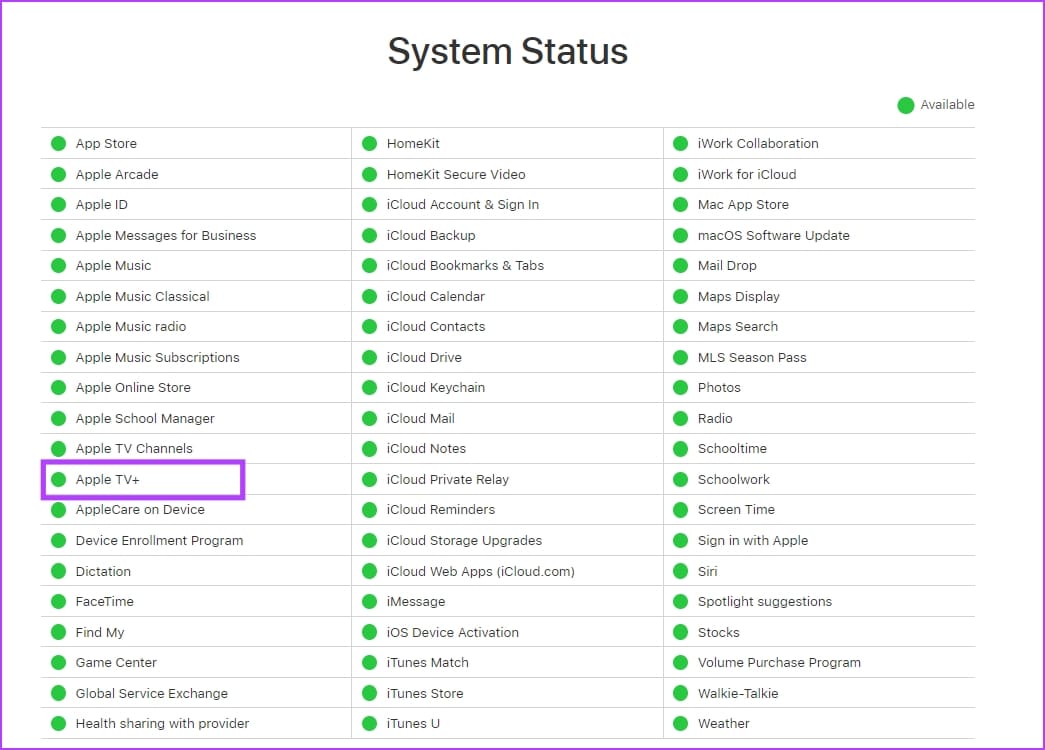Screen dimensions: 1045x750
Task: Click Apple Music Subscriptions text
Action: coord(157,357)
